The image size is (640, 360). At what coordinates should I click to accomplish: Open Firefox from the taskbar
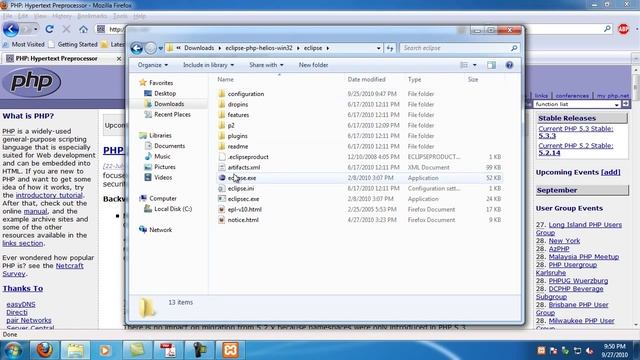coord(44,350)
